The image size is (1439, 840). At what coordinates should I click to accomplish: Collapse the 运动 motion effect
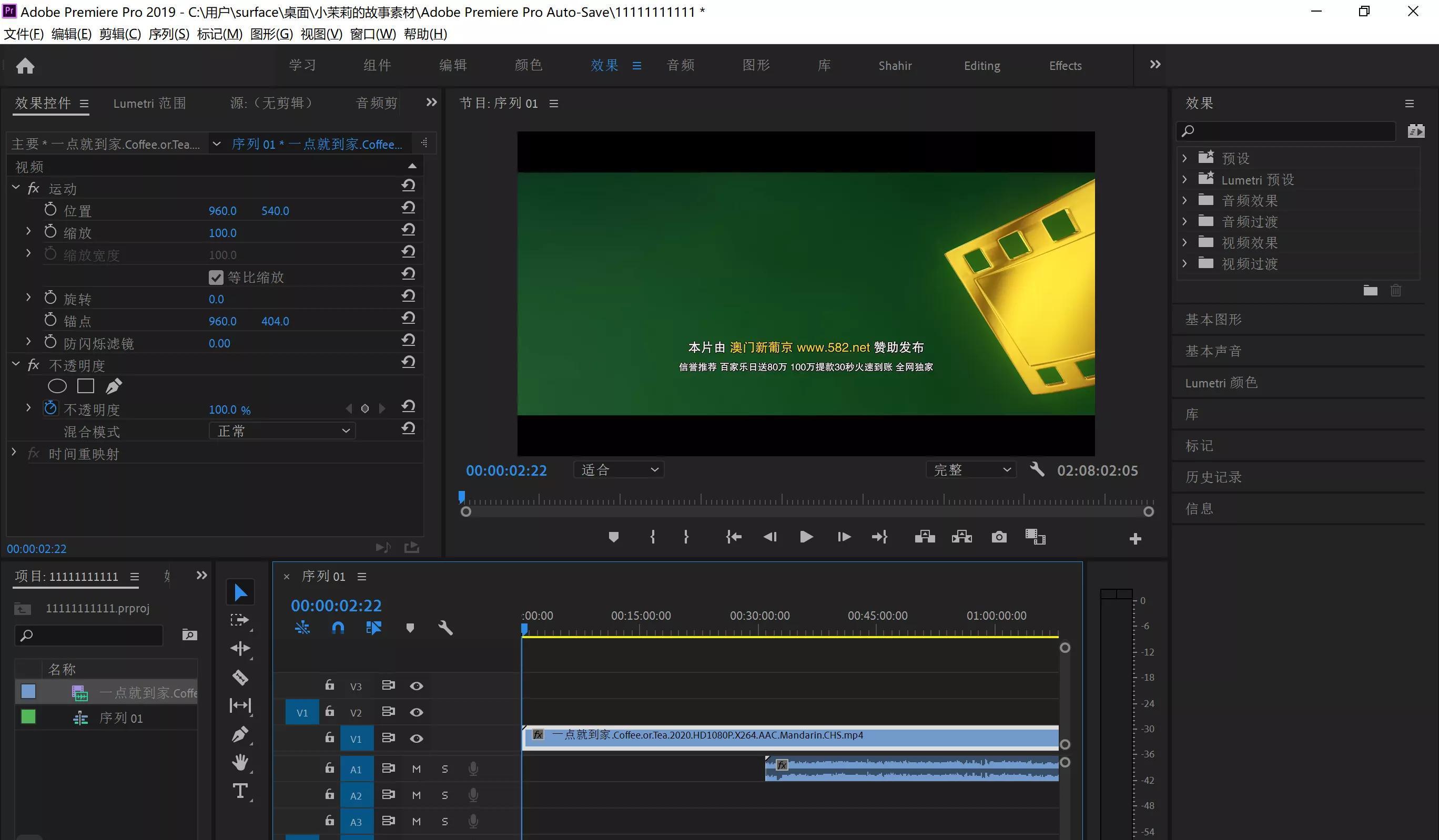(x=15, y=187)
